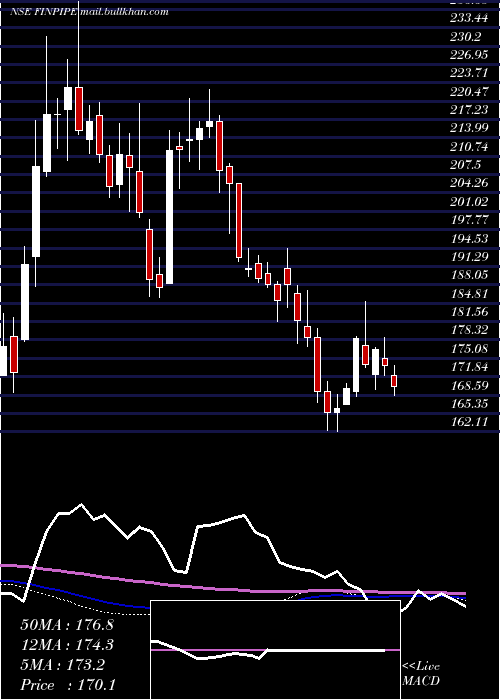Viewport: 500px width, 700px height.
Task: Click the 168.59 price axis label
Action: [x=468, y=386]
